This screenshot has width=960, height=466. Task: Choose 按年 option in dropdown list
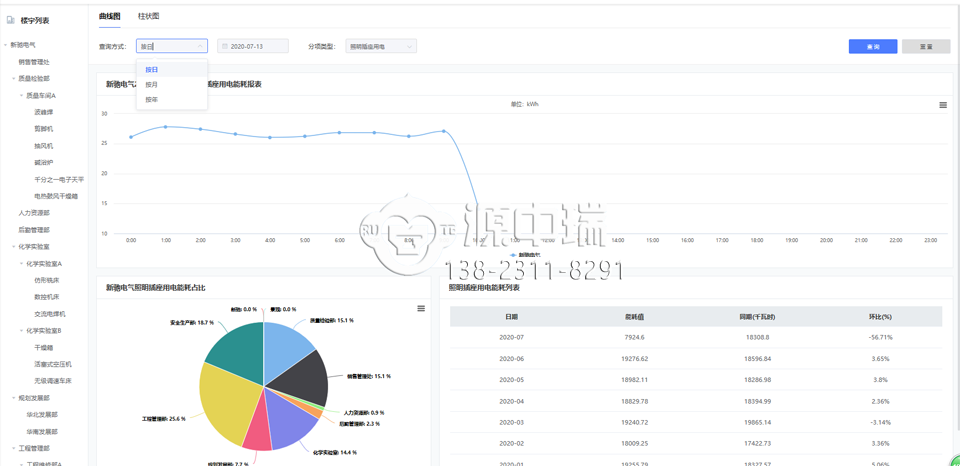[152, 100]
